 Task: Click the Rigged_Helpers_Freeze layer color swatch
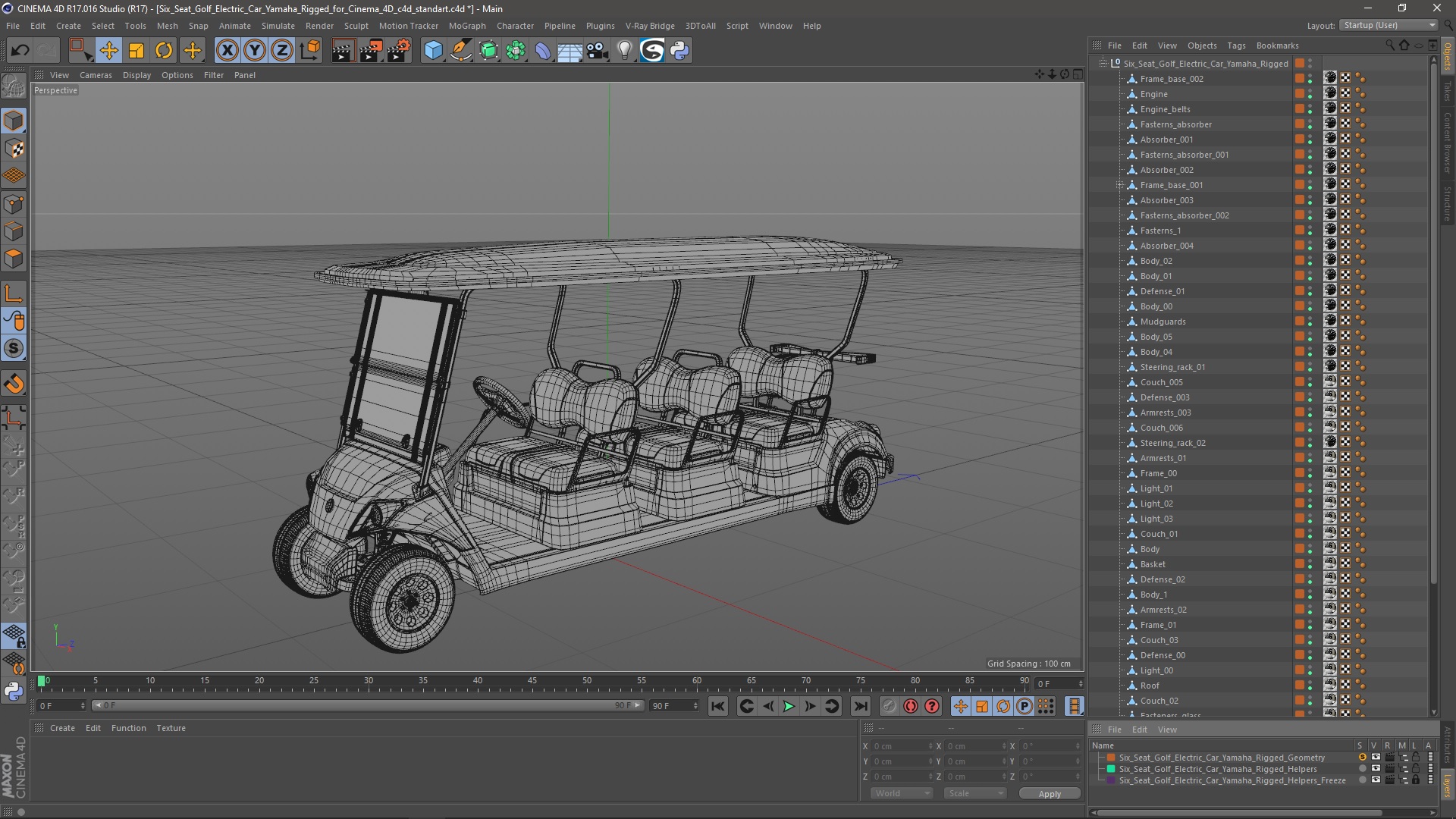coord(1111,780)
